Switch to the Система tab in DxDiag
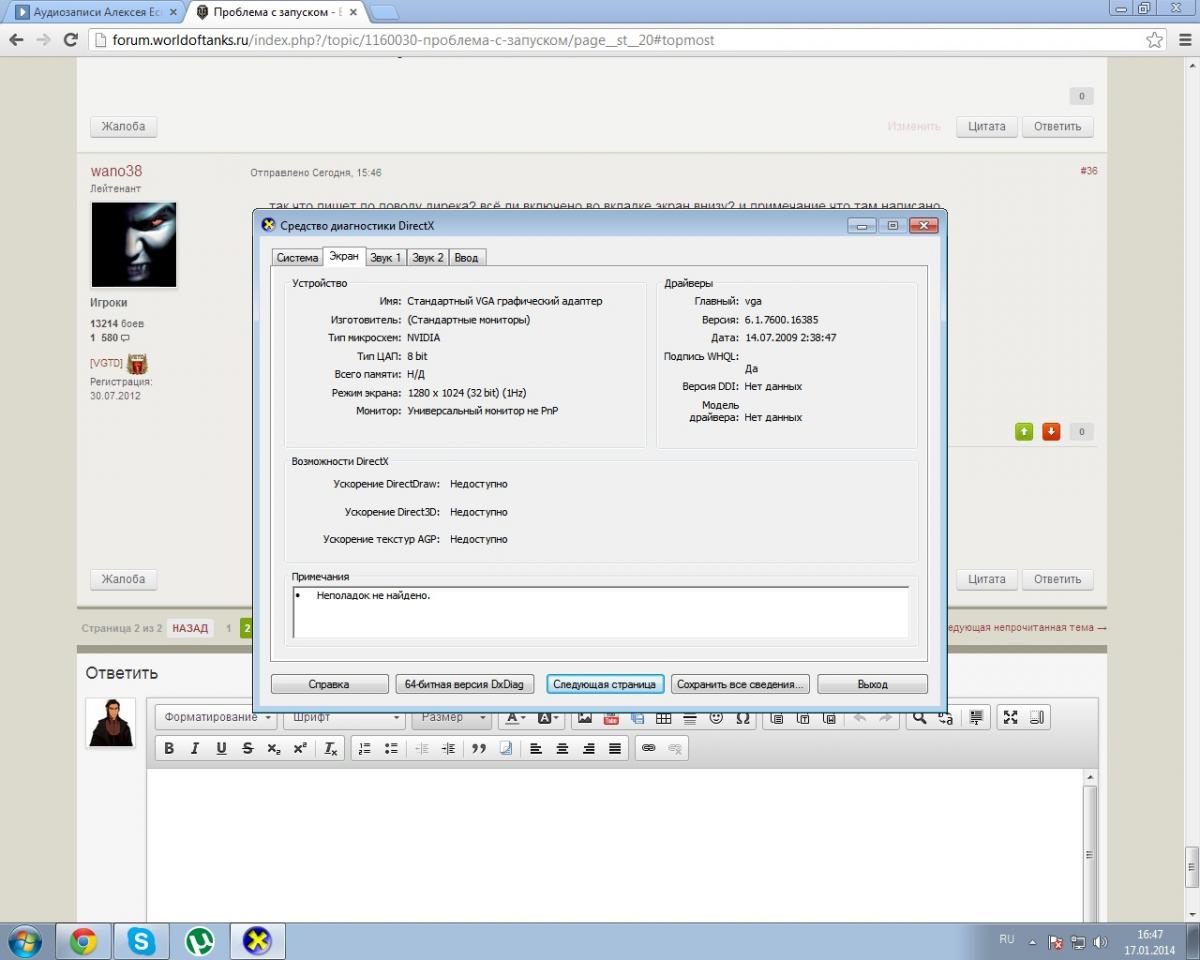 297,258
